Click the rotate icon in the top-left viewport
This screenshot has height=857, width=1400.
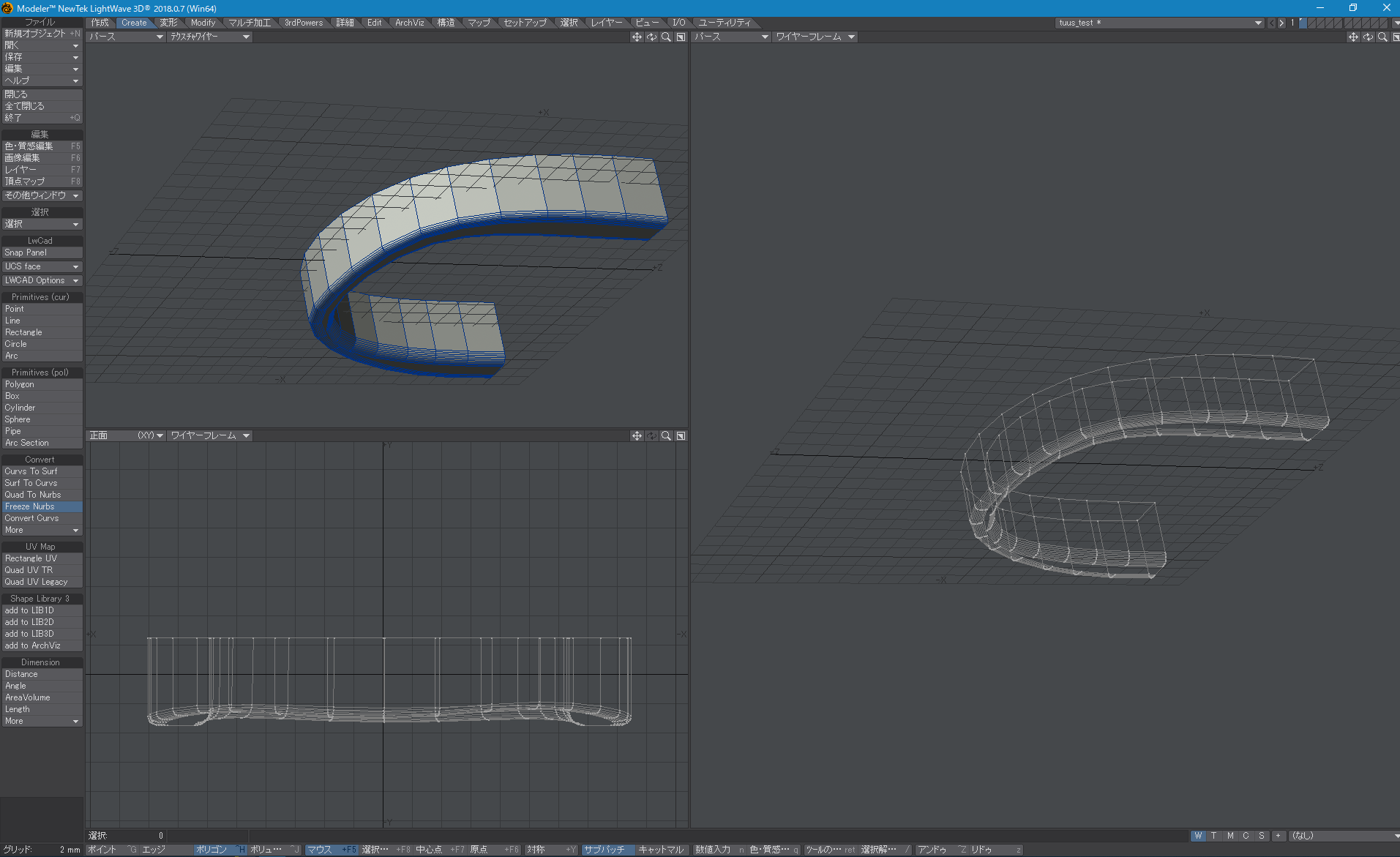point(651,37)
